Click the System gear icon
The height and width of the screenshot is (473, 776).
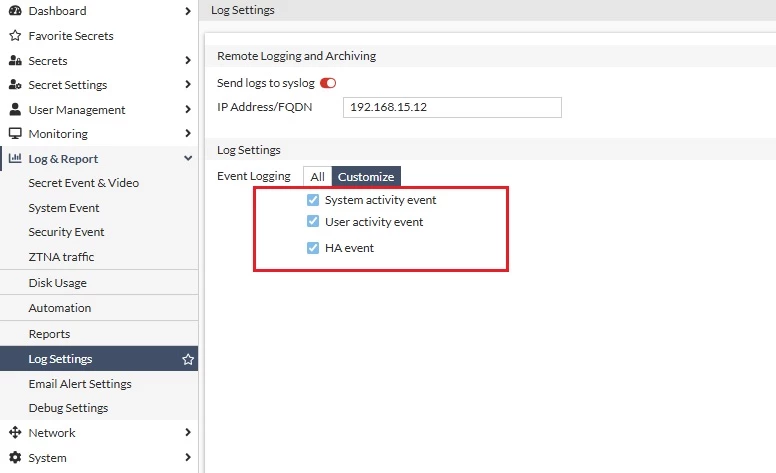15,457
